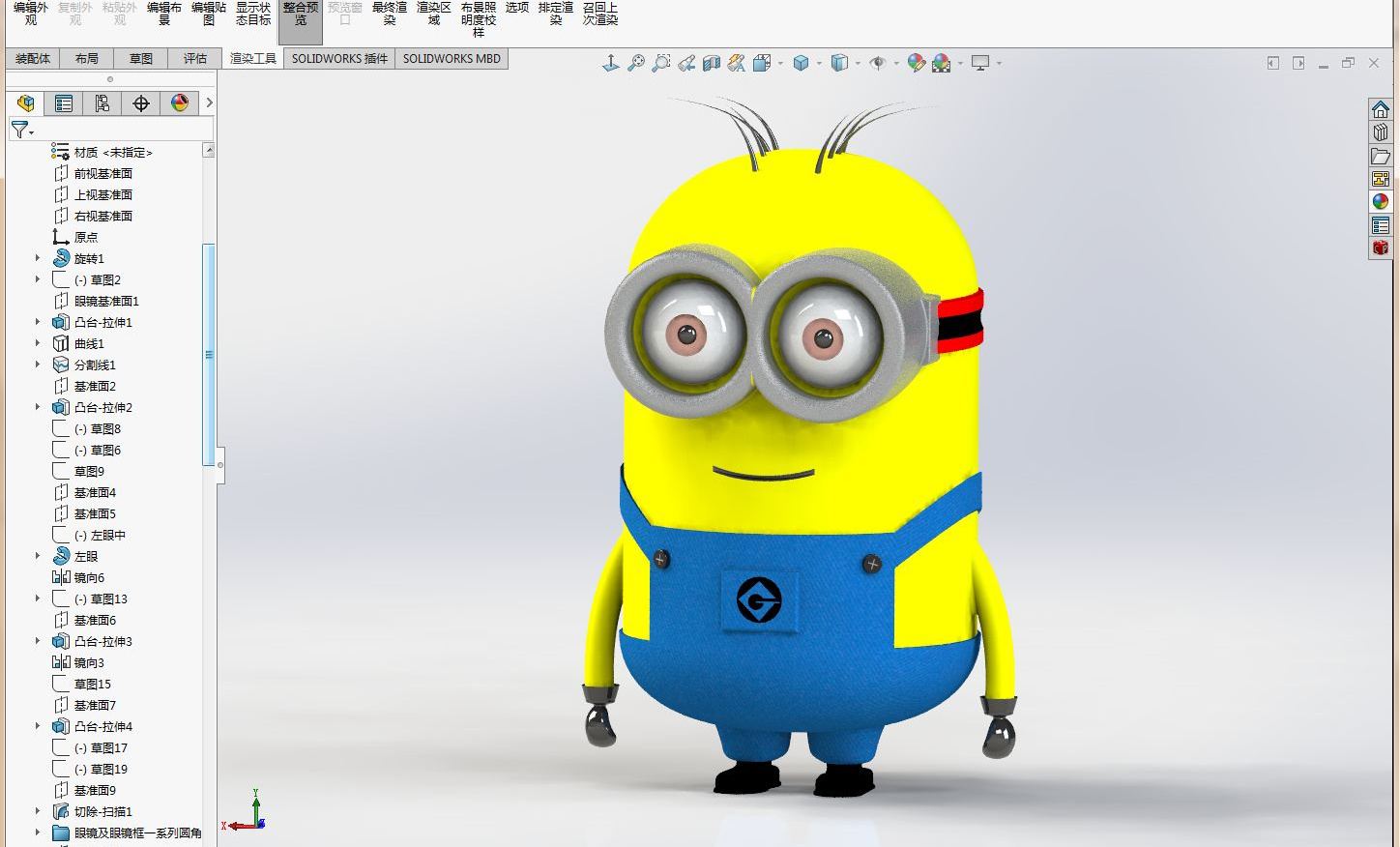The width and height of the screenshot is (1400, 847).
Task: Open the View Settings dropdown arrow
Action: pyautogui.click(x=999, y=64)
